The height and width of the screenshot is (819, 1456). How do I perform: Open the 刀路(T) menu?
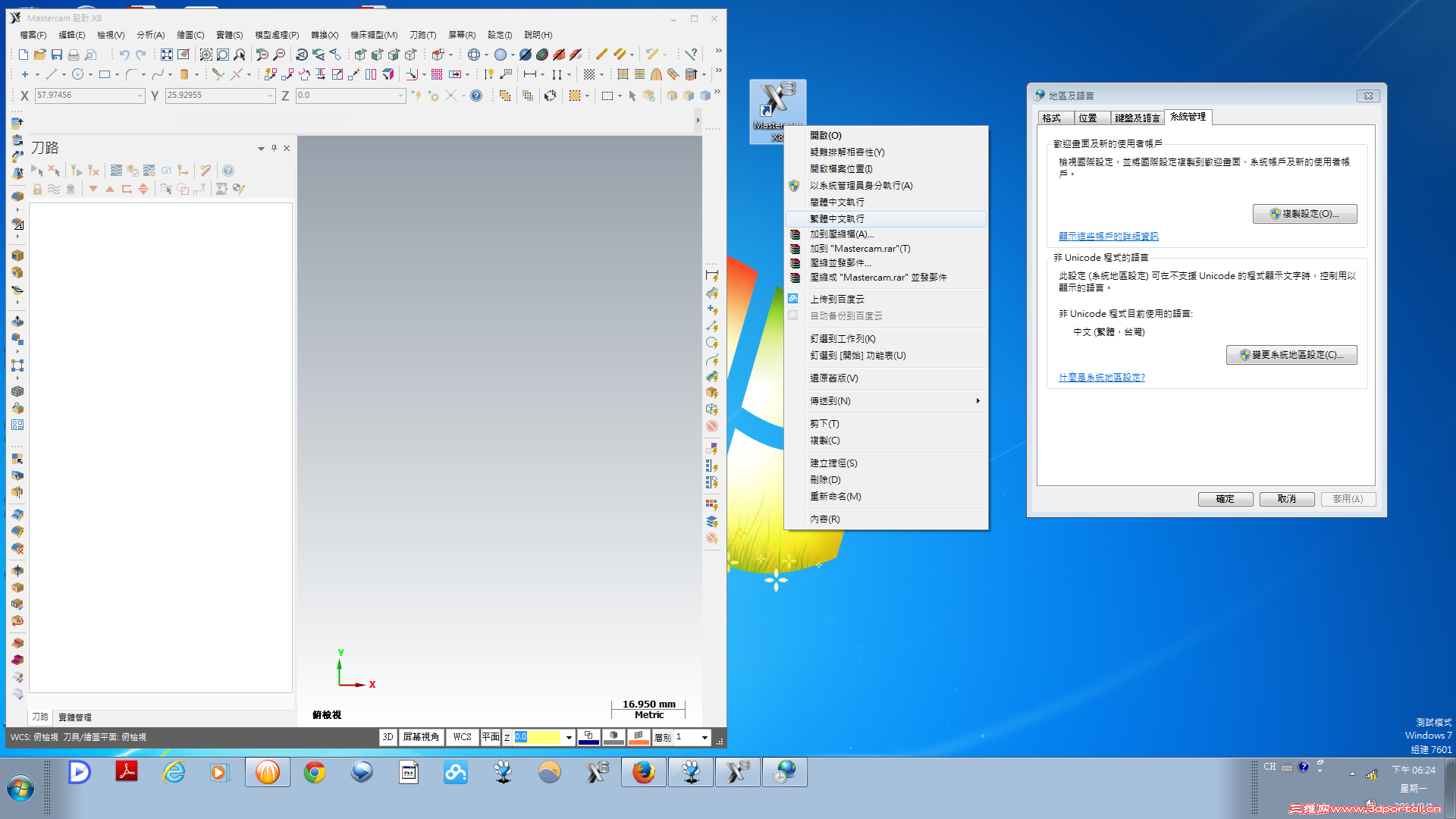[422, 35]
